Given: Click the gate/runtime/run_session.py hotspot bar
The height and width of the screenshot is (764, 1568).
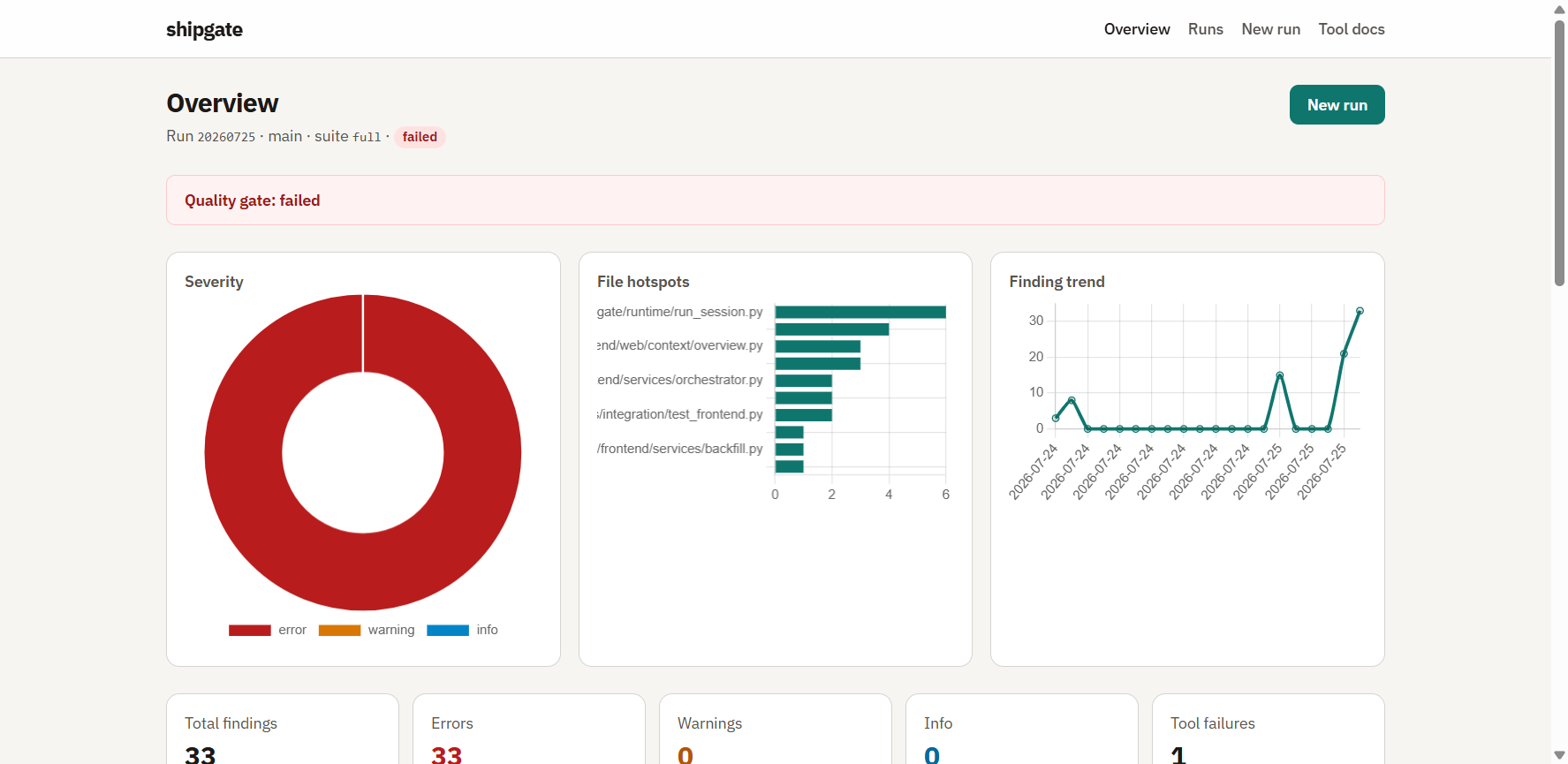Looking at the screenshot, I should [860, 312].
